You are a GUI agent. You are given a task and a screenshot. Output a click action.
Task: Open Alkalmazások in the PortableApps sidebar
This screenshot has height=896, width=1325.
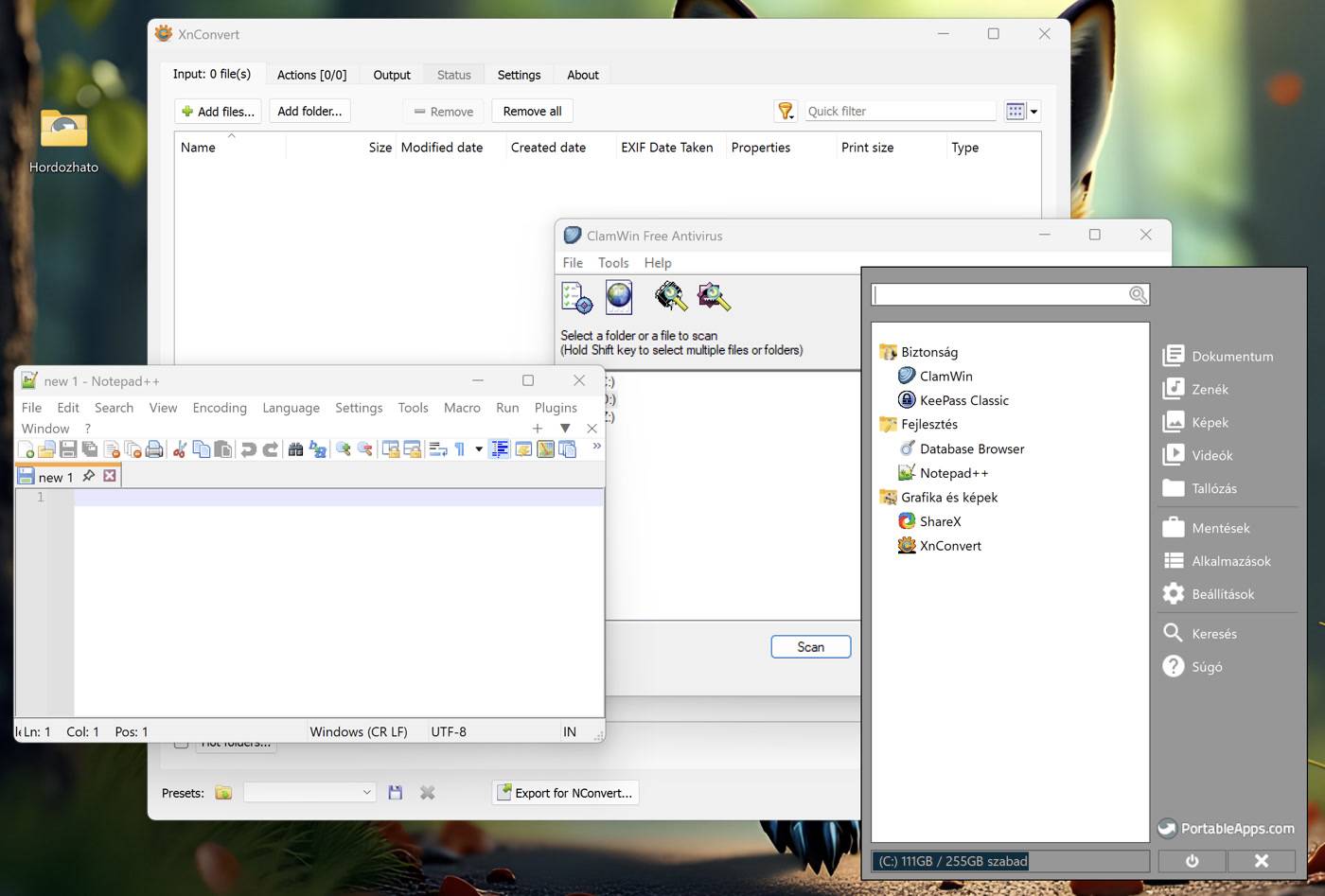[1217, 561]
